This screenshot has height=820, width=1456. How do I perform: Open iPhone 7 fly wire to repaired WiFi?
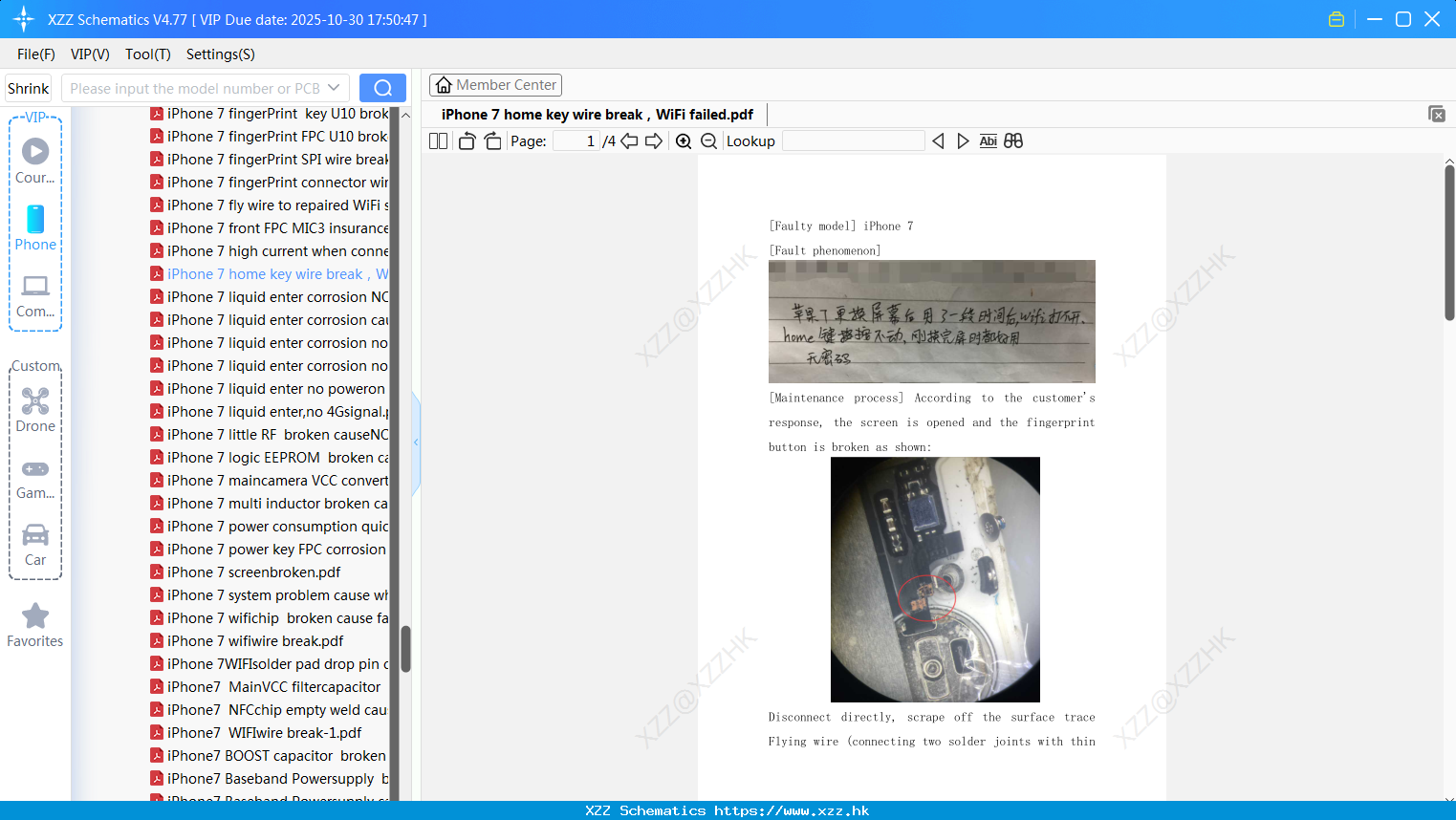coord(269,205)
